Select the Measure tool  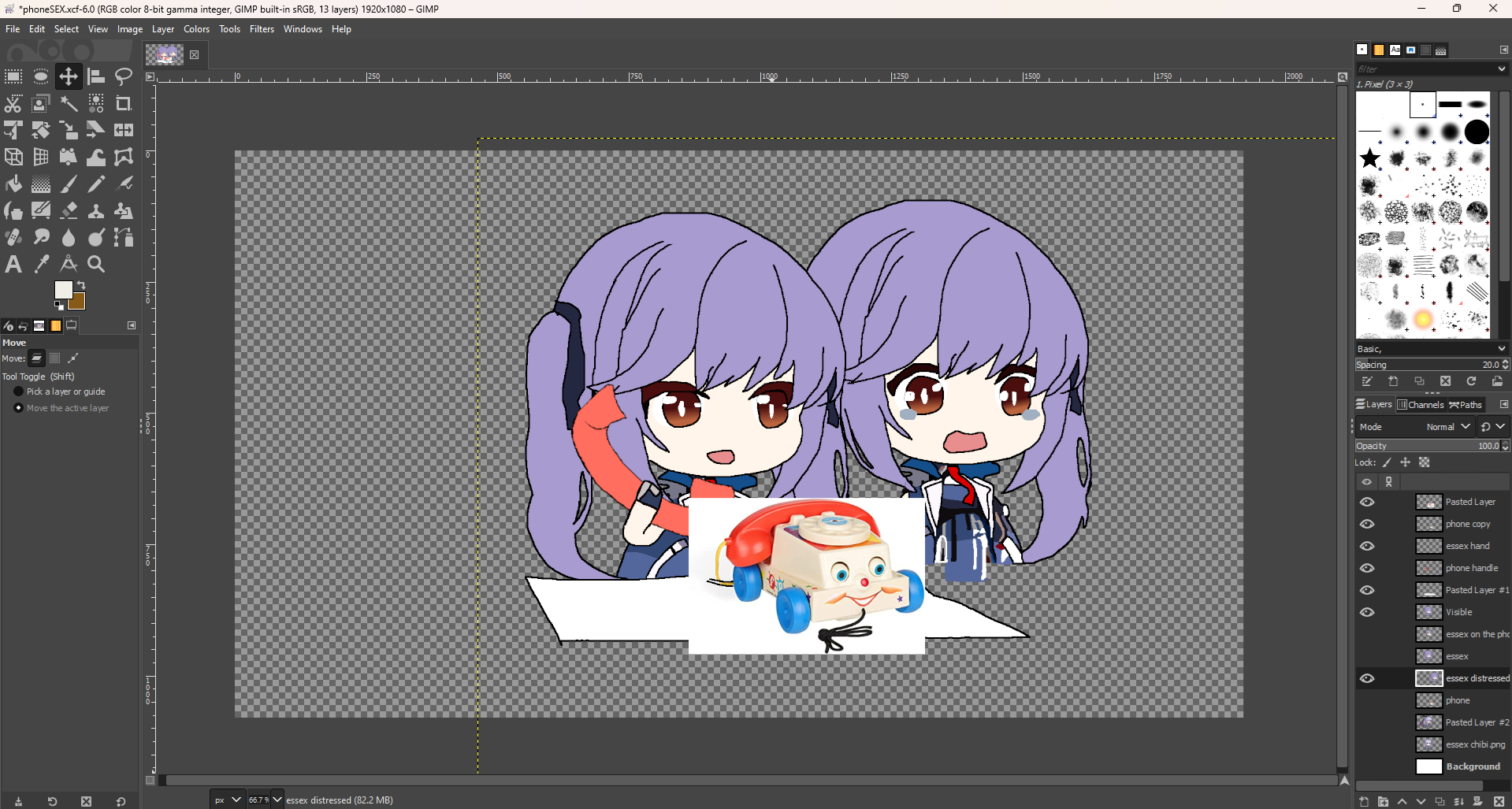[69, 264]
